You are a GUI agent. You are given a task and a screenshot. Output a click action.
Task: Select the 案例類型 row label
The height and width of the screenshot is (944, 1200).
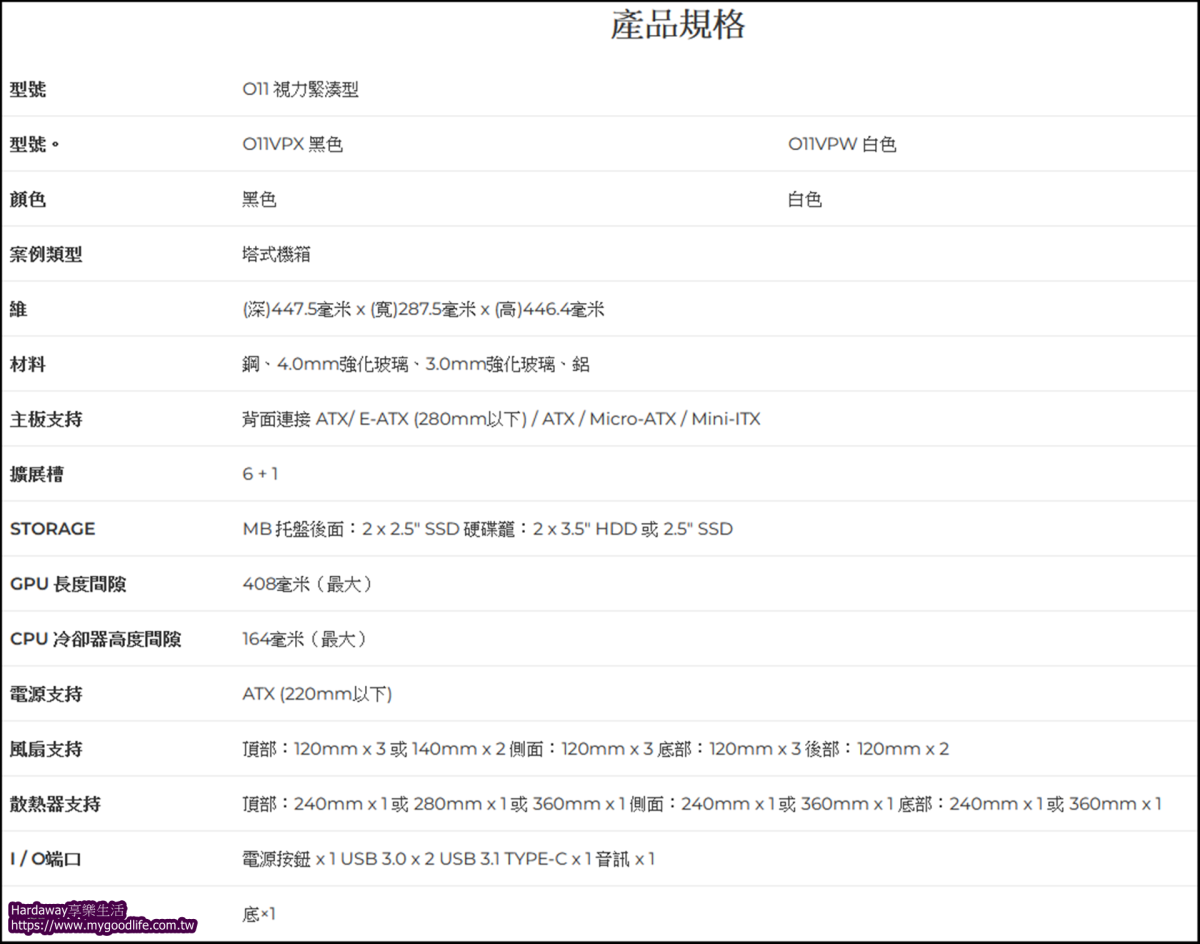click(x=46, y=255)
